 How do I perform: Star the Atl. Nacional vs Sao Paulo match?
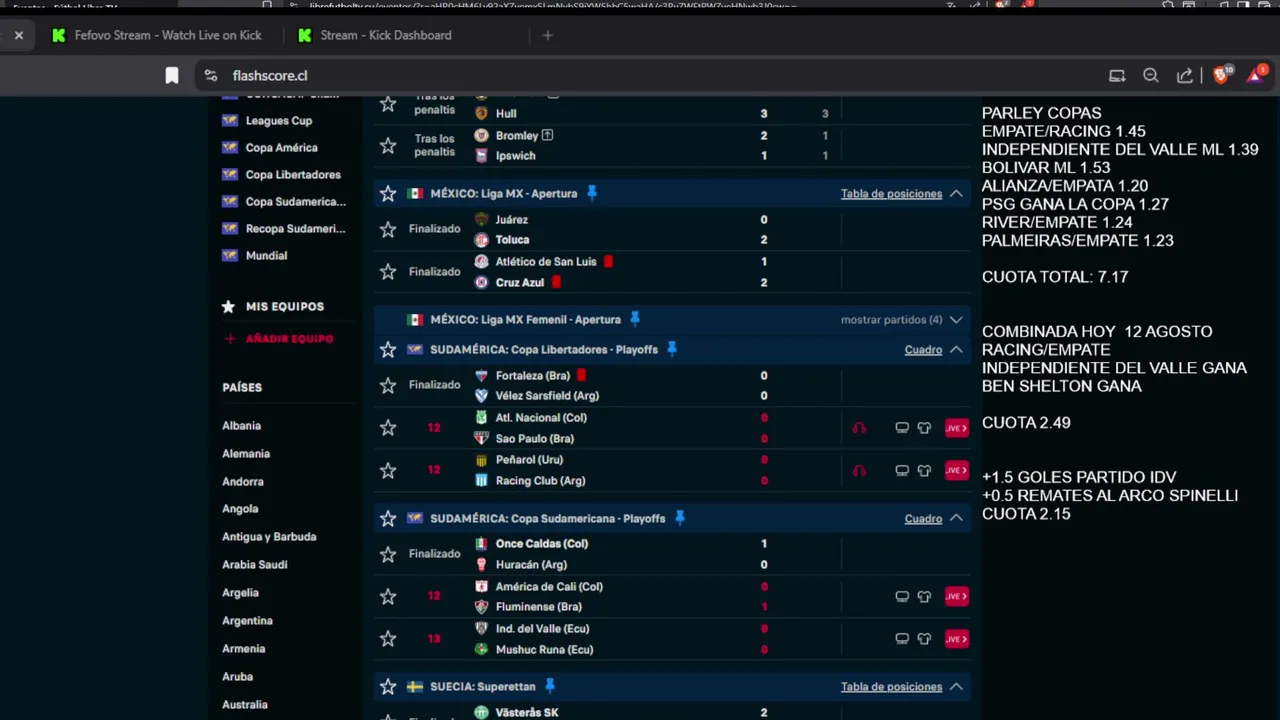coord(388,427)
